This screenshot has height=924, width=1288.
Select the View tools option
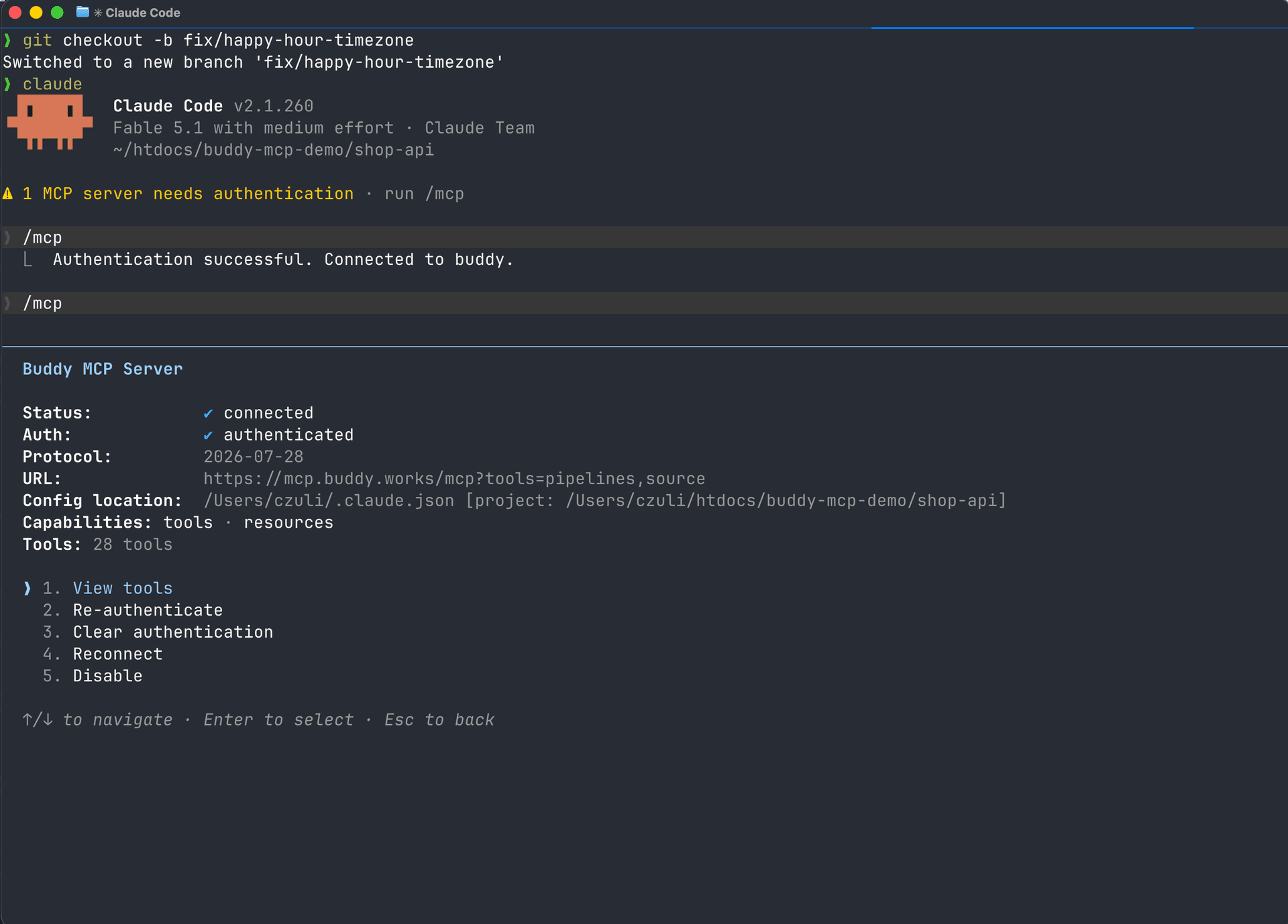(122, 588)
